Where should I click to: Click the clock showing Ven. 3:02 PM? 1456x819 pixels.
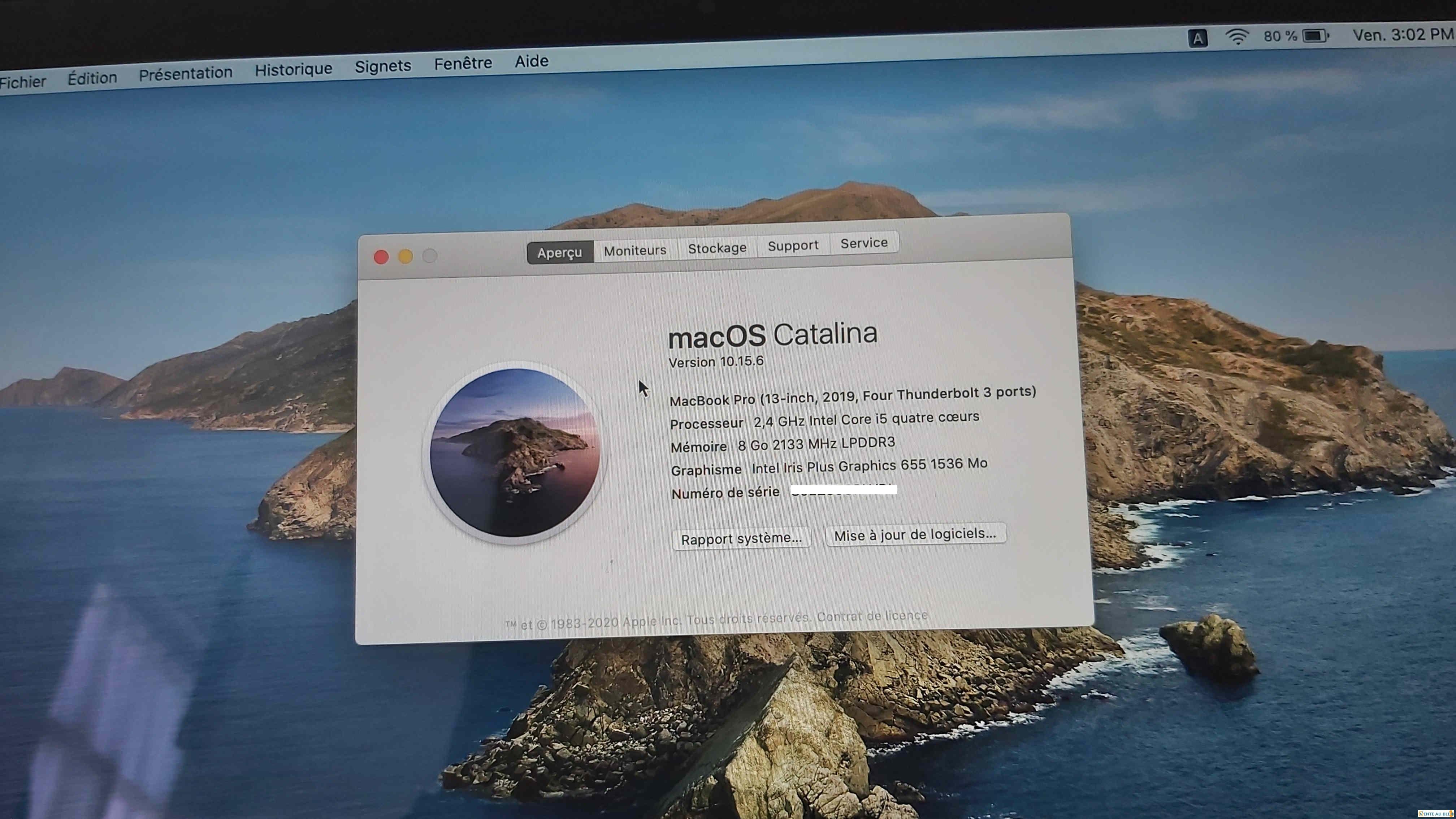coord(1403,34)
